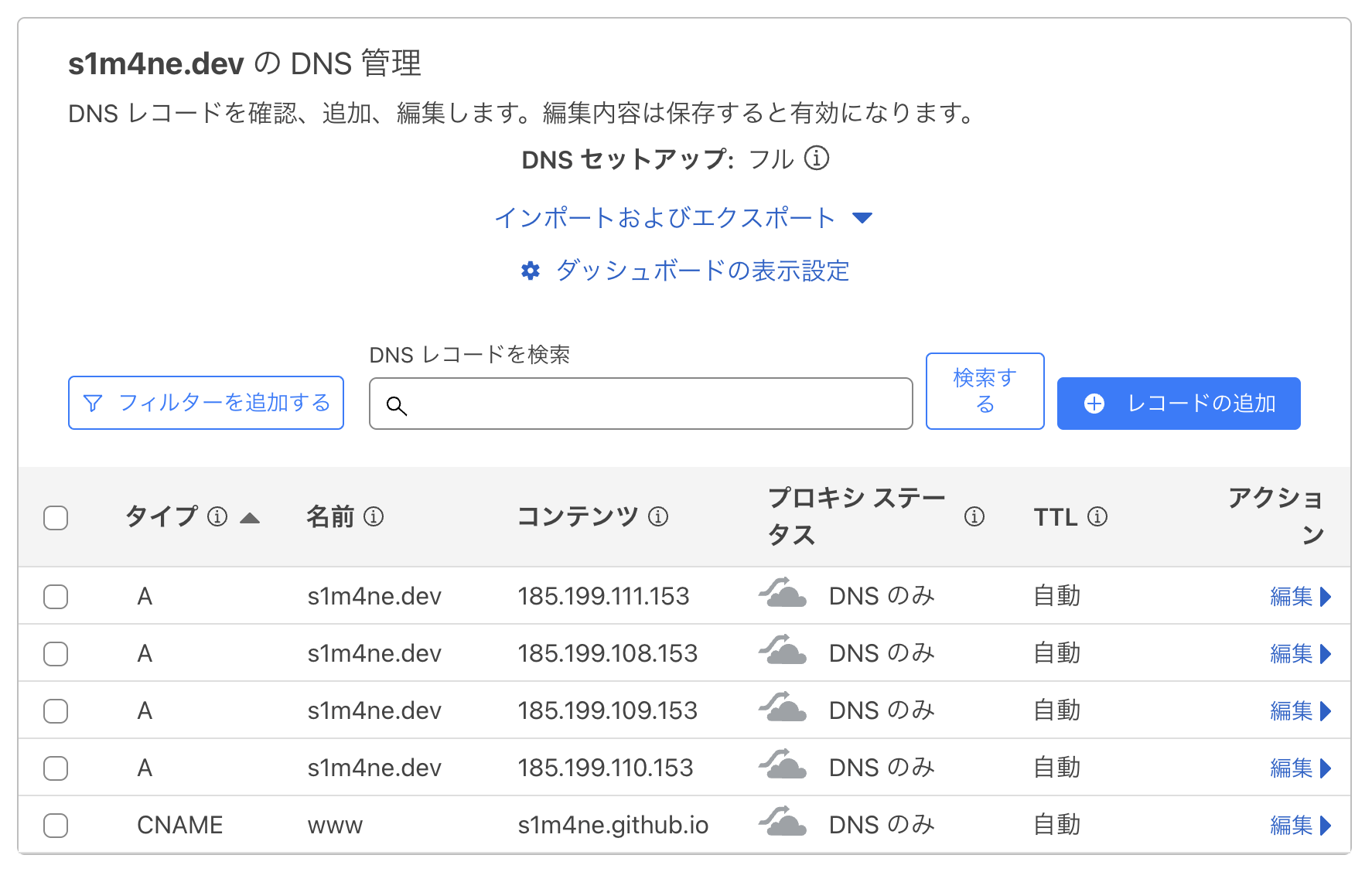Toggle the select-all checkbox in table header
Image resolution: width=1372 pixels, height=872 pixels.
[56, 517]
